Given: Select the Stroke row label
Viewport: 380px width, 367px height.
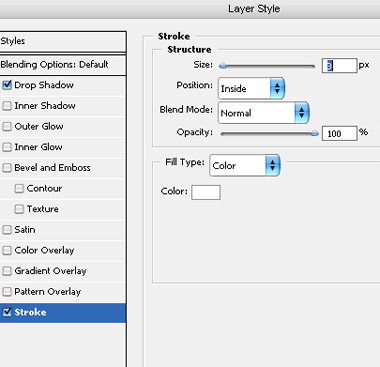Looking at the screenshot, I should (30, 312).
